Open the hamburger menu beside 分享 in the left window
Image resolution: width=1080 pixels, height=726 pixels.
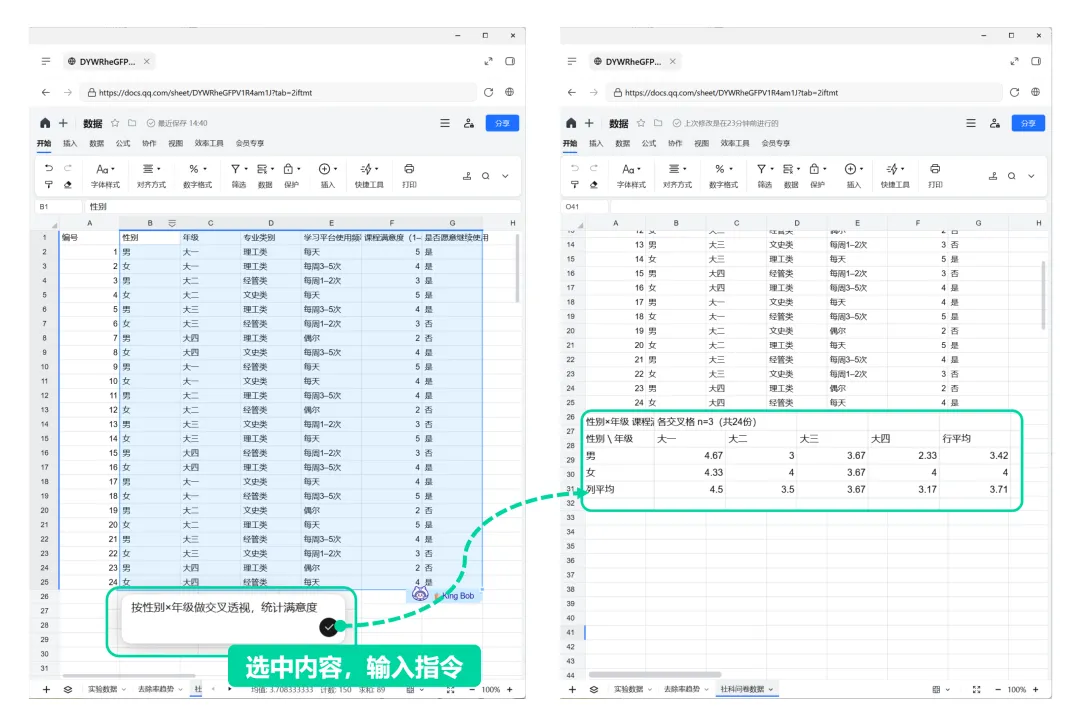click(x=445, y=123)
